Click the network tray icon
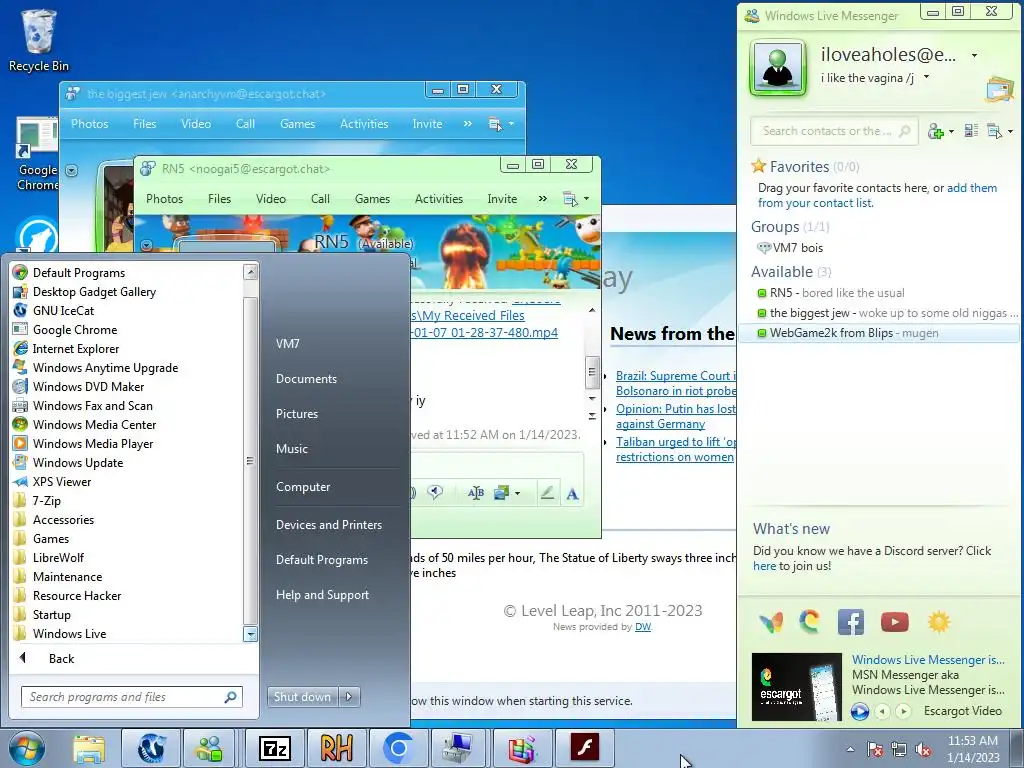The height and width of the screenshot is (768, 1024). pos(899,750)
